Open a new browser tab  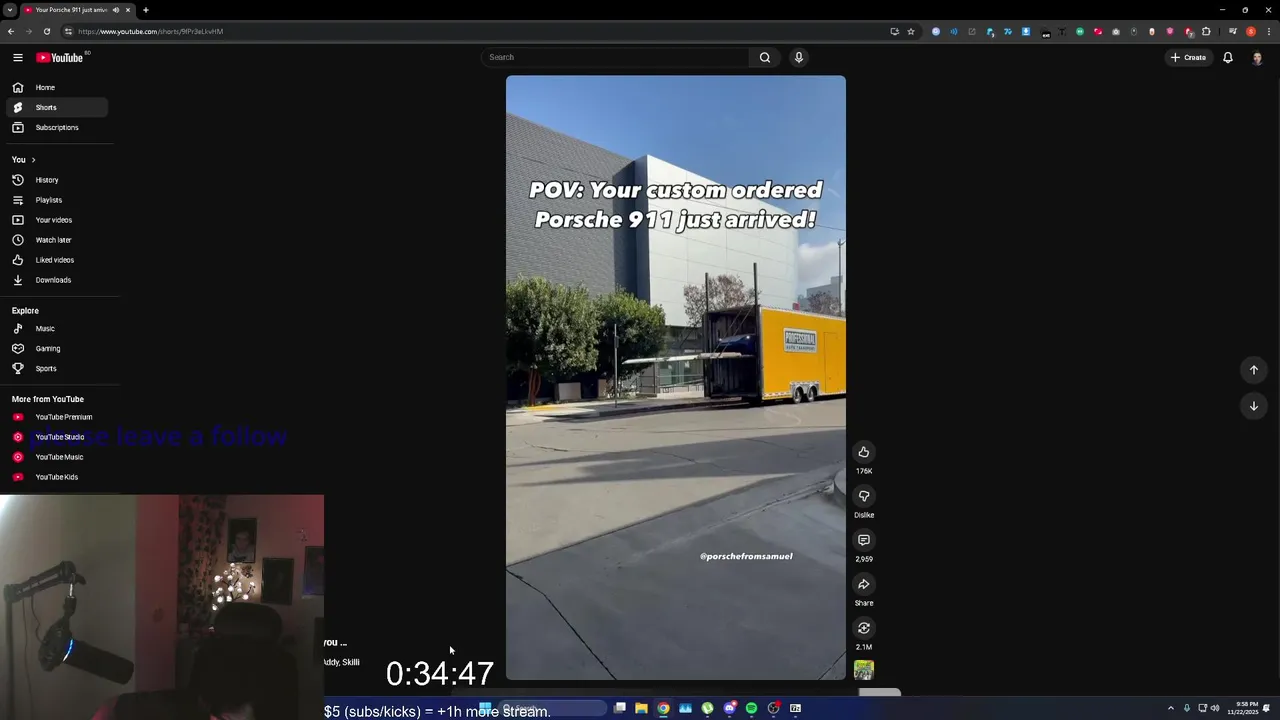[146, 10]
